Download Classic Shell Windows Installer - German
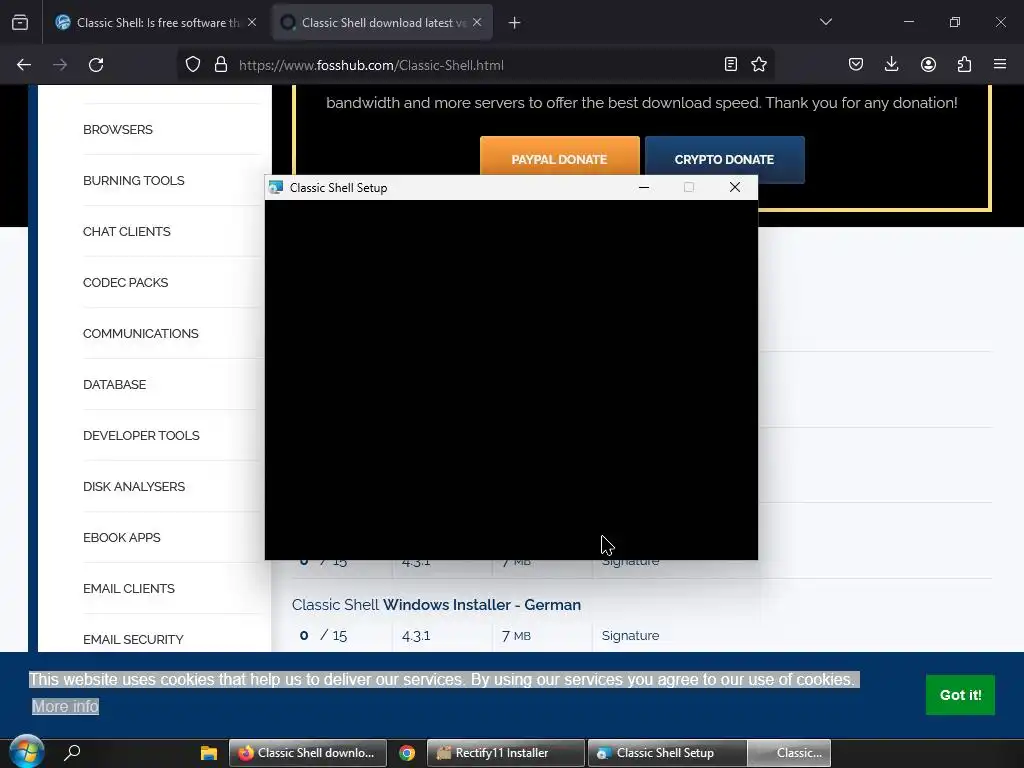The height and width of the screenshot is (768, 1024). [436, 605]
